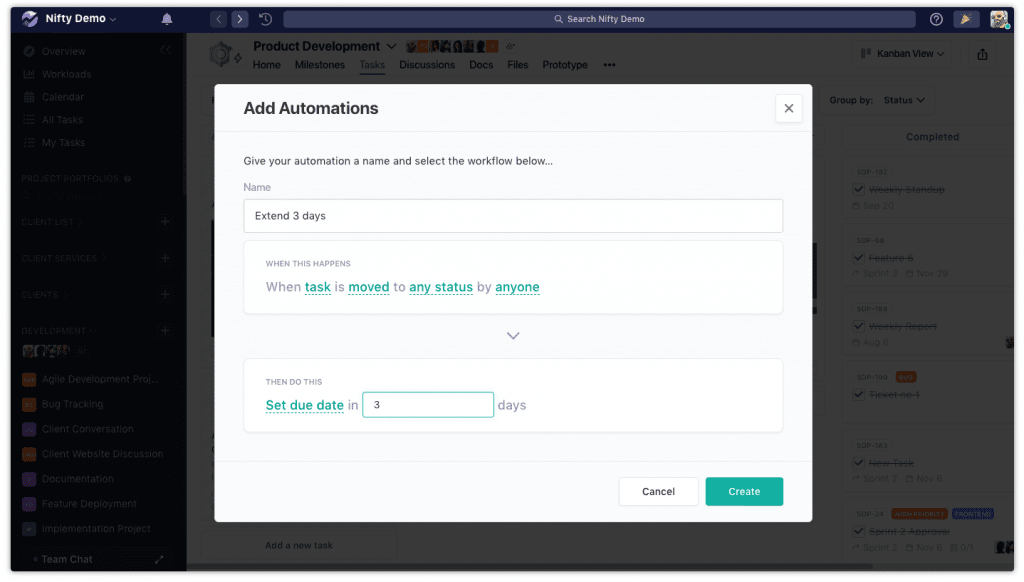Click the days number input field

point(428,405)
